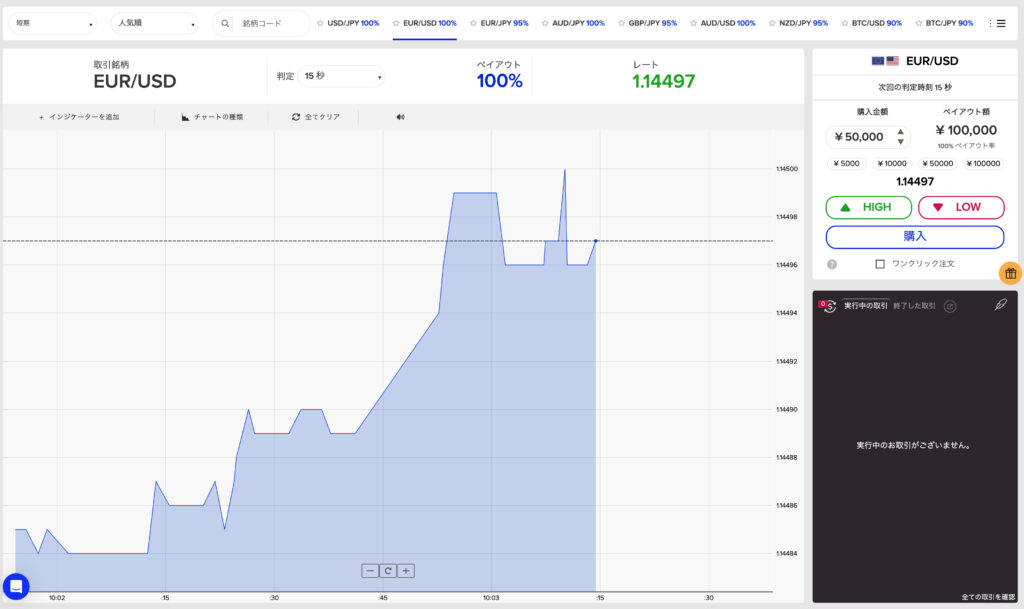Open the blue chat support bubble
This screenshot has width=1024, height=609.
[x=16, y=586]
